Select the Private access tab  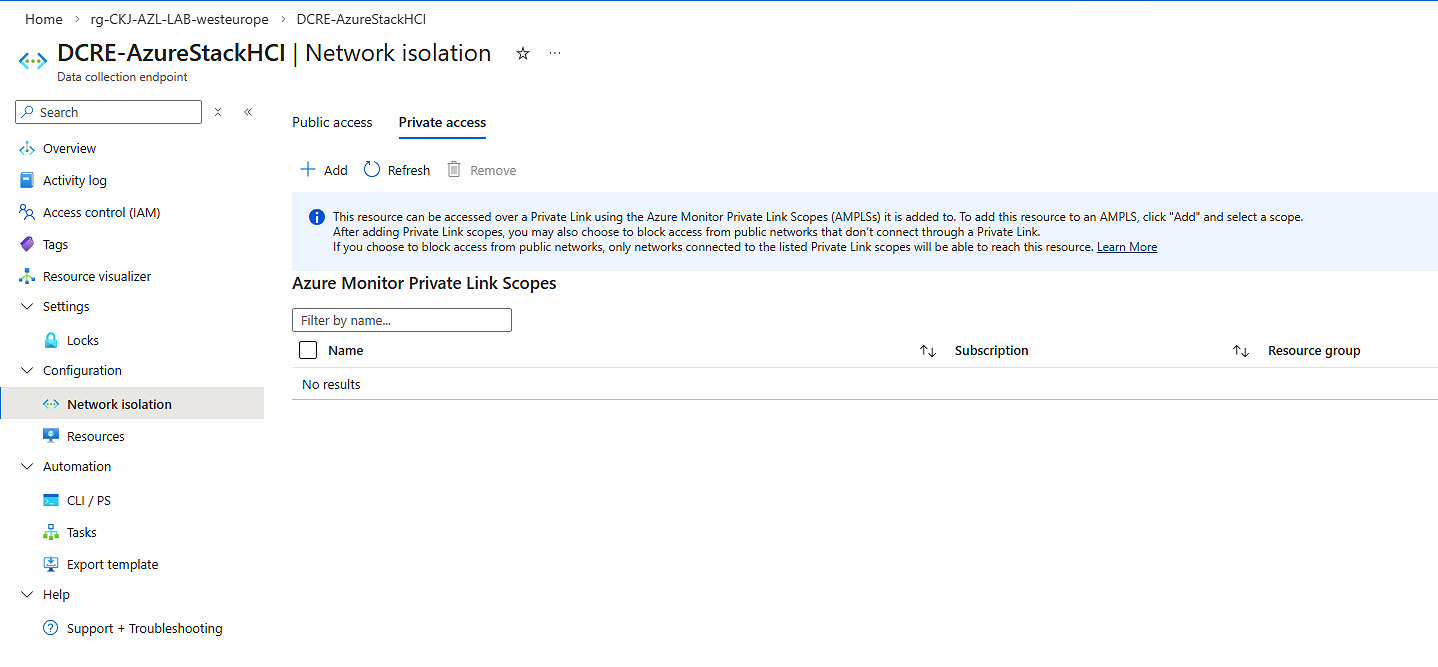[x=442, y=122]
